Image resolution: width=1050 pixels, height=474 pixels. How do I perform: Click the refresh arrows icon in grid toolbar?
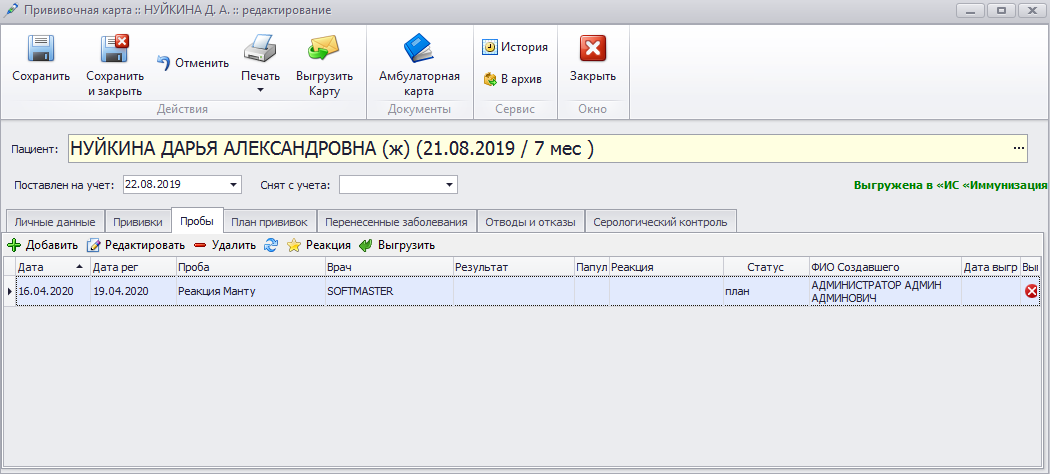(271, 245)
